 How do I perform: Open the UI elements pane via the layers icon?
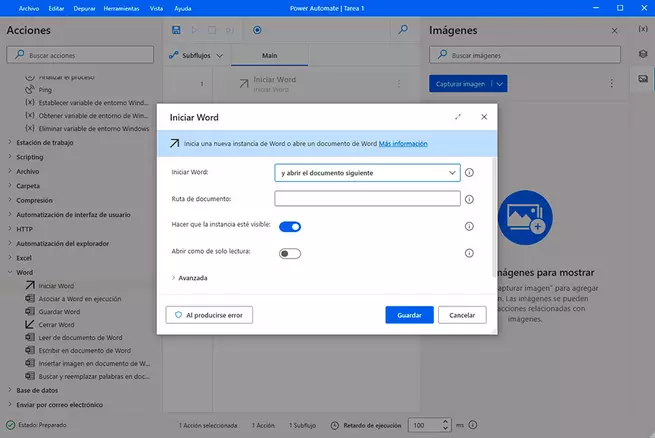point(643,54)
